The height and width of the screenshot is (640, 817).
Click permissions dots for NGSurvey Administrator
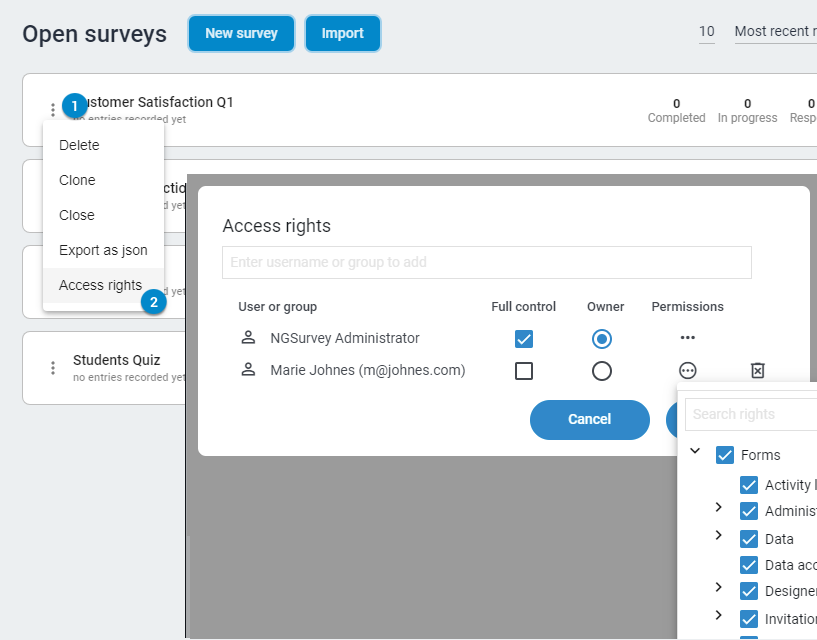(687, 338)
